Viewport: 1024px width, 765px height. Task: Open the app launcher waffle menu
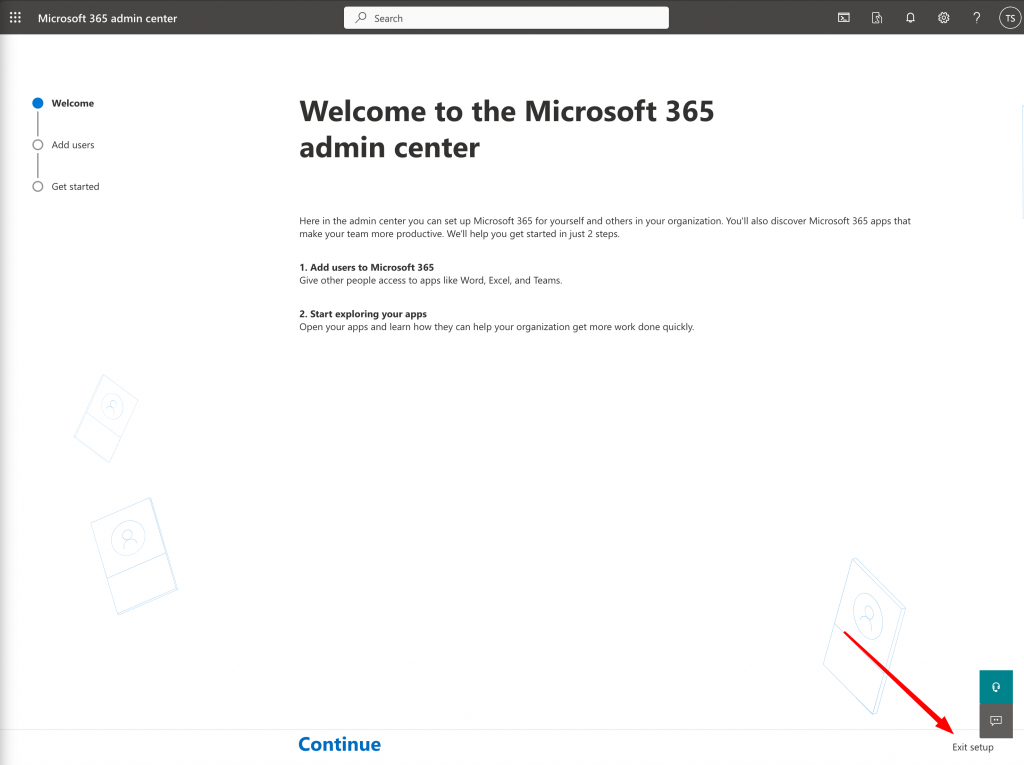click(x=15, y=18)
